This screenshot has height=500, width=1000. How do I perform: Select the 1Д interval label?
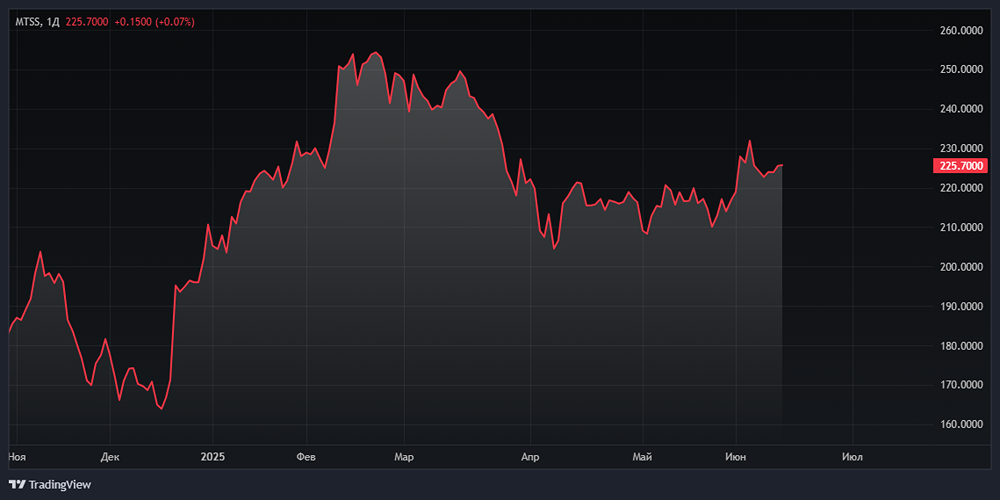(53, 21)
